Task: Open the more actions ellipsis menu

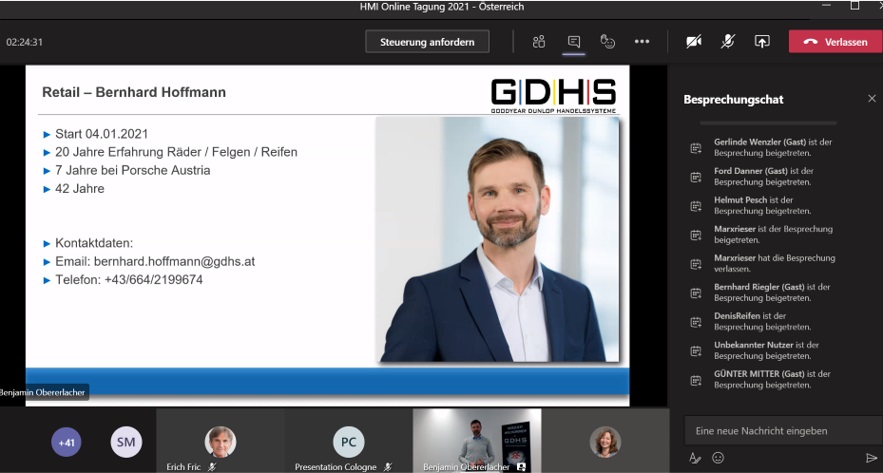Action: pos(642,41)
